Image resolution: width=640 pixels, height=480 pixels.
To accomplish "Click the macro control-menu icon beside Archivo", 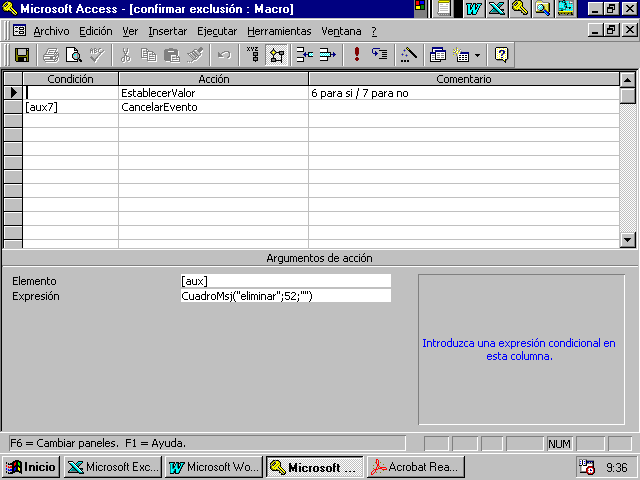I will point(19,31).
